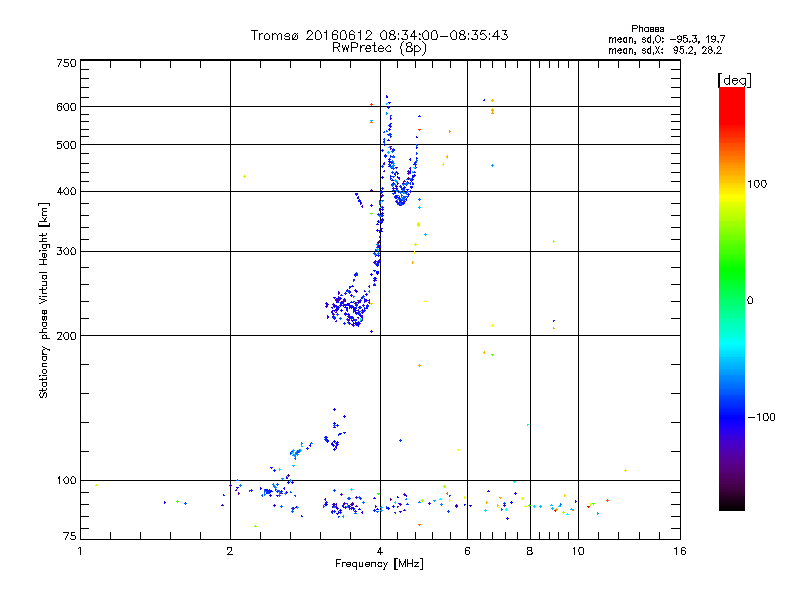Click the 'RwPretec (8p)' subtitle
The height and width of the screenshot is (600, 800).
(x=379, y=48)
